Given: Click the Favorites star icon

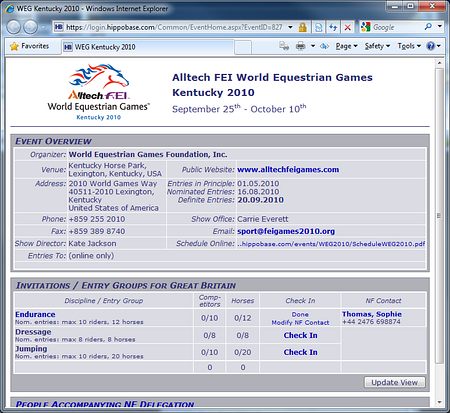Looking at the screenshot, I should tap(14, 46).
